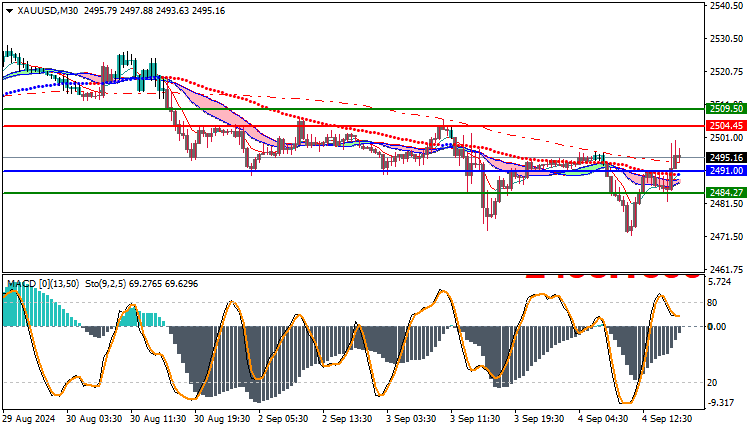
Task: Click the 5.724 indicator scale value
Action: click(x=719, y=282)
